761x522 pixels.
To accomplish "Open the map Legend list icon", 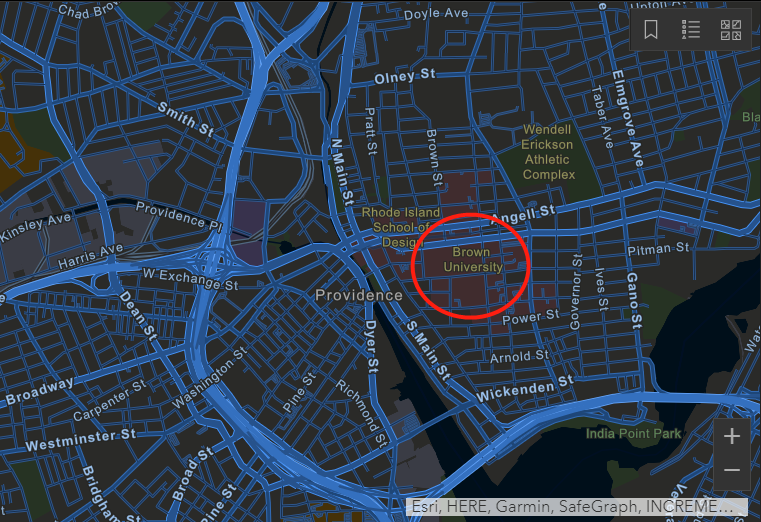I will point(691,30).
